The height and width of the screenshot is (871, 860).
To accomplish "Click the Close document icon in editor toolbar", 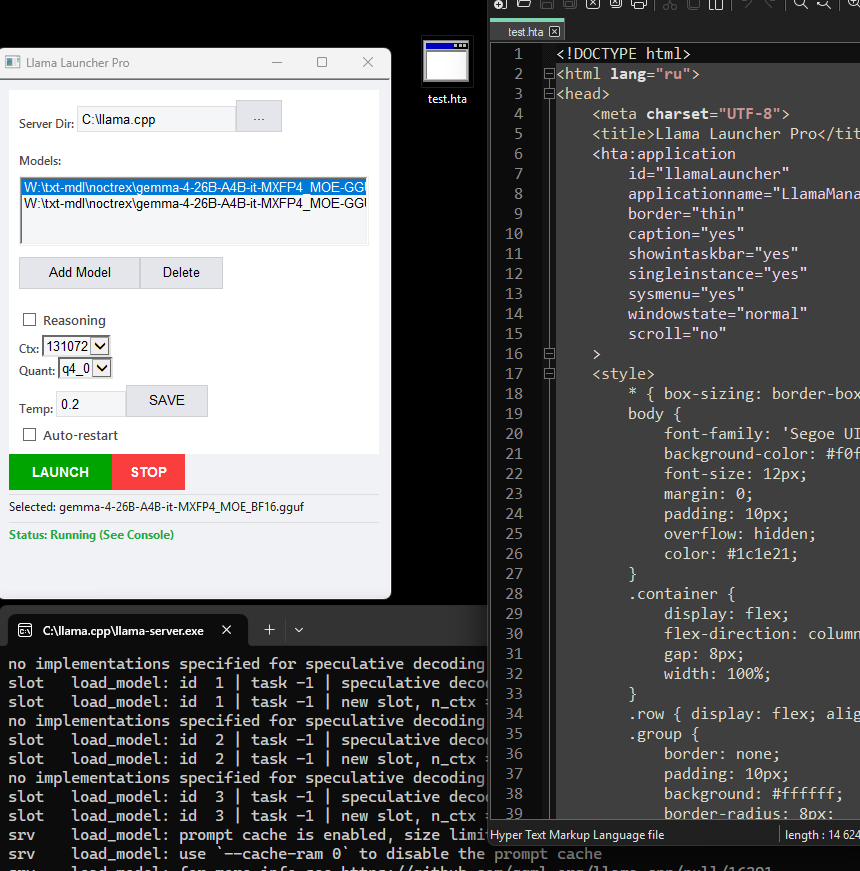I will pyautogui.click(x=593, y=4).
